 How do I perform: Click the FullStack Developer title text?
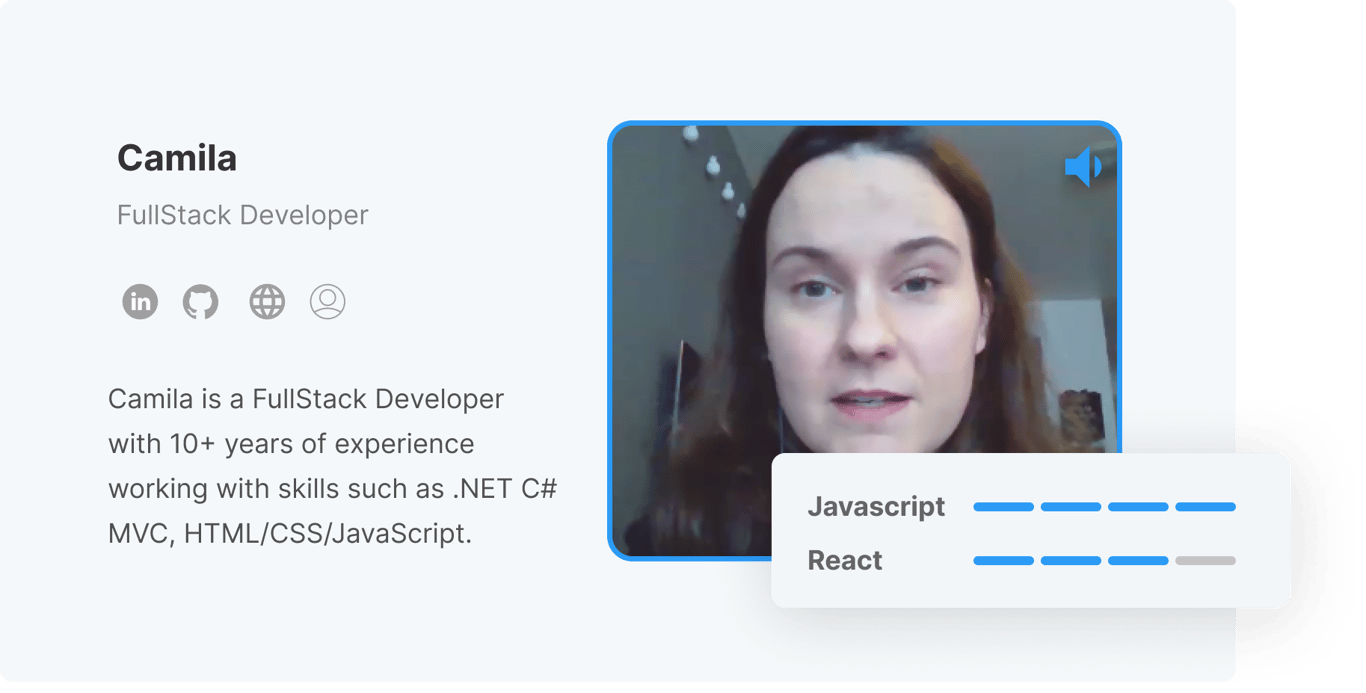tap(243, 214)
